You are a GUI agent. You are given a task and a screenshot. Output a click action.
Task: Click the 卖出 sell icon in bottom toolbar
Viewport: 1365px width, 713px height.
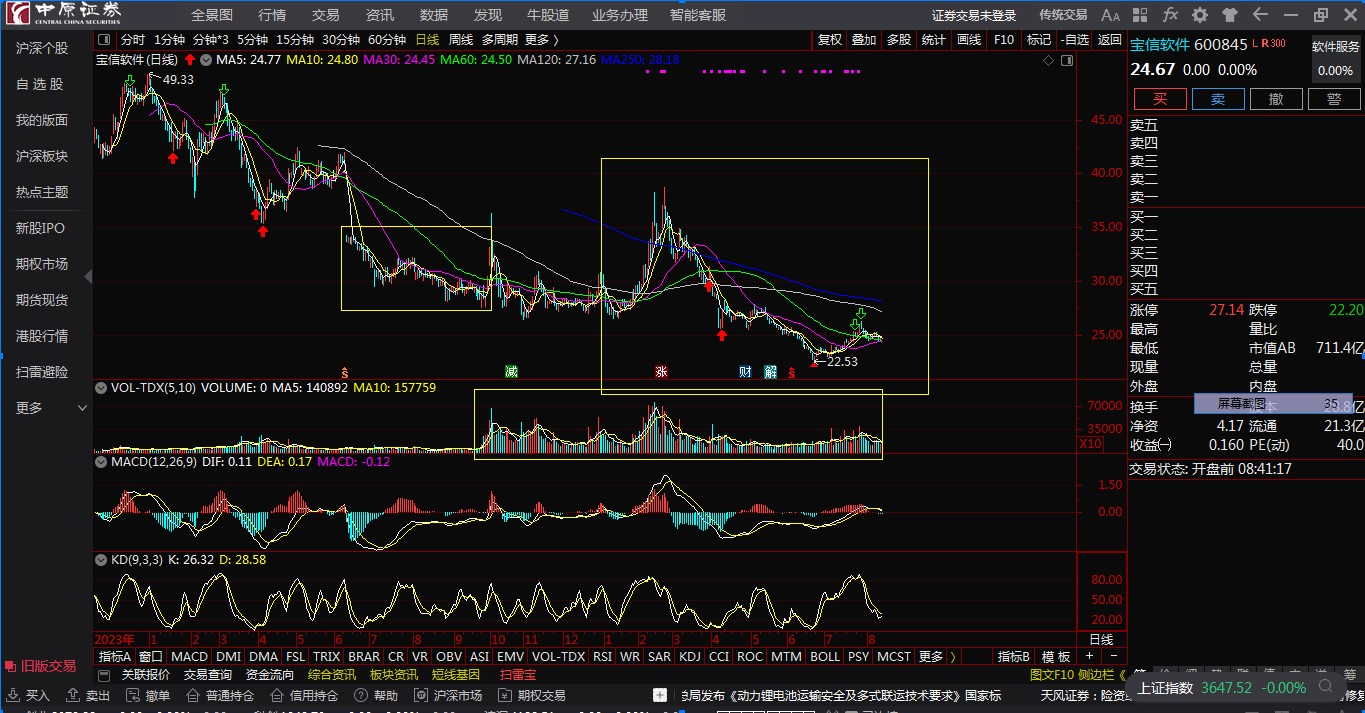click(x=74, y=695)
